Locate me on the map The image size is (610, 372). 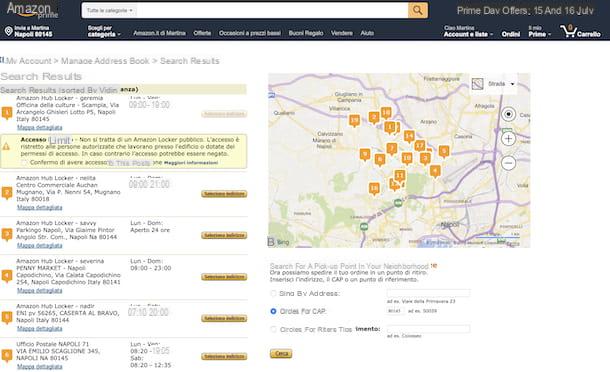[x=508, y=114]
